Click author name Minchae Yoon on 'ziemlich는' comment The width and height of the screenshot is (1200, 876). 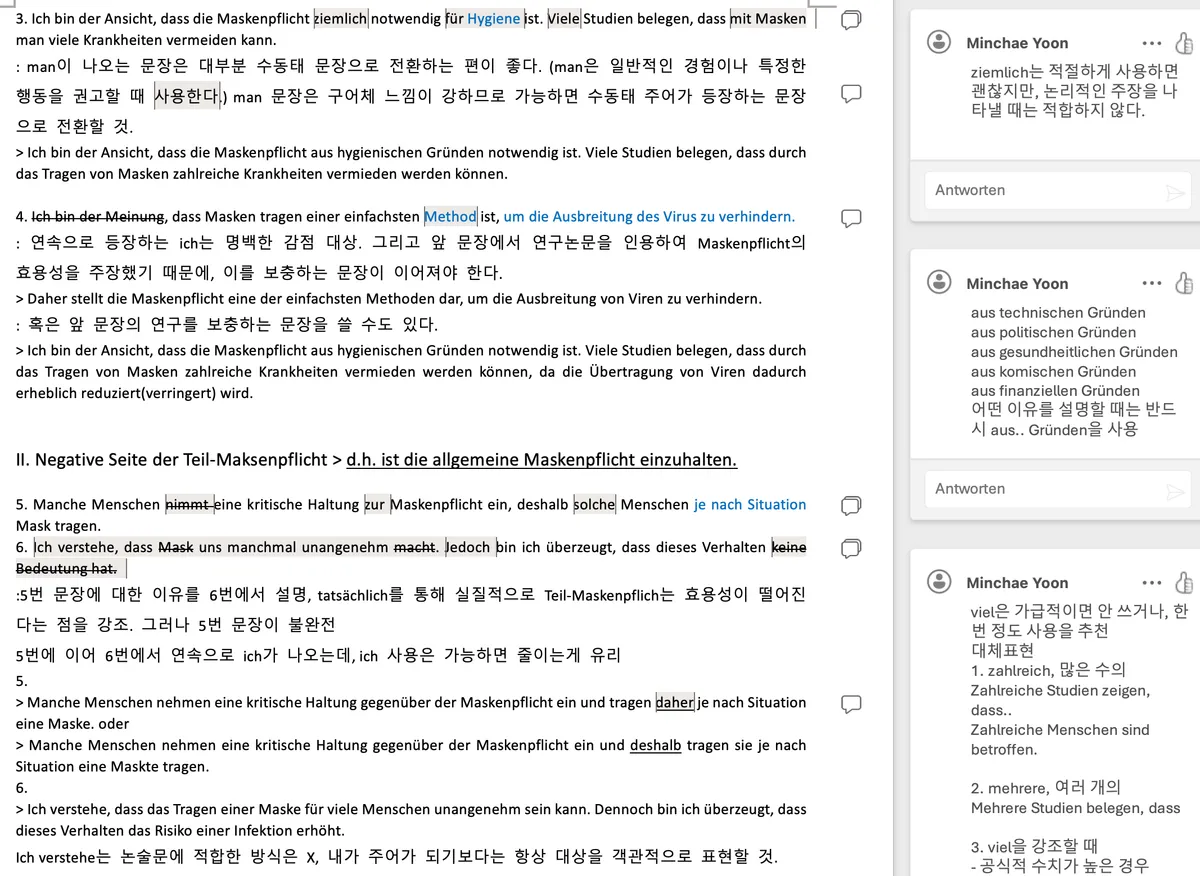tap(1017, 43)
